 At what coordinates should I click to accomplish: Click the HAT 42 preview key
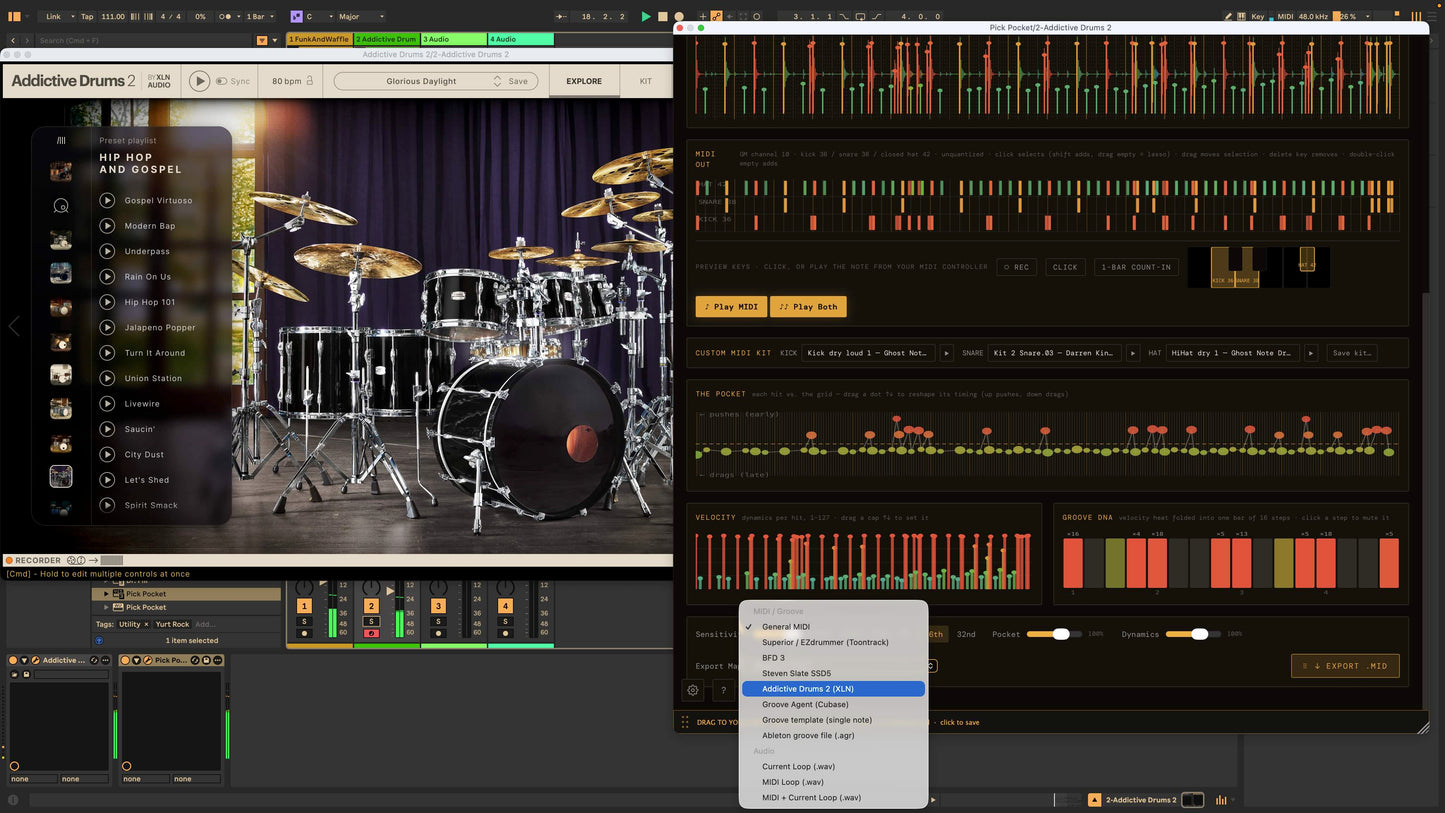coord(1306,259)
